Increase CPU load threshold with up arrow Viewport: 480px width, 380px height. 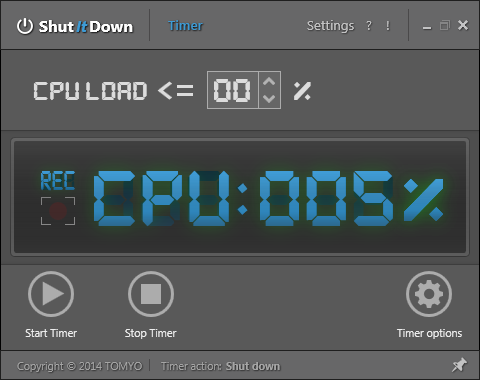[x=269, y=82]
